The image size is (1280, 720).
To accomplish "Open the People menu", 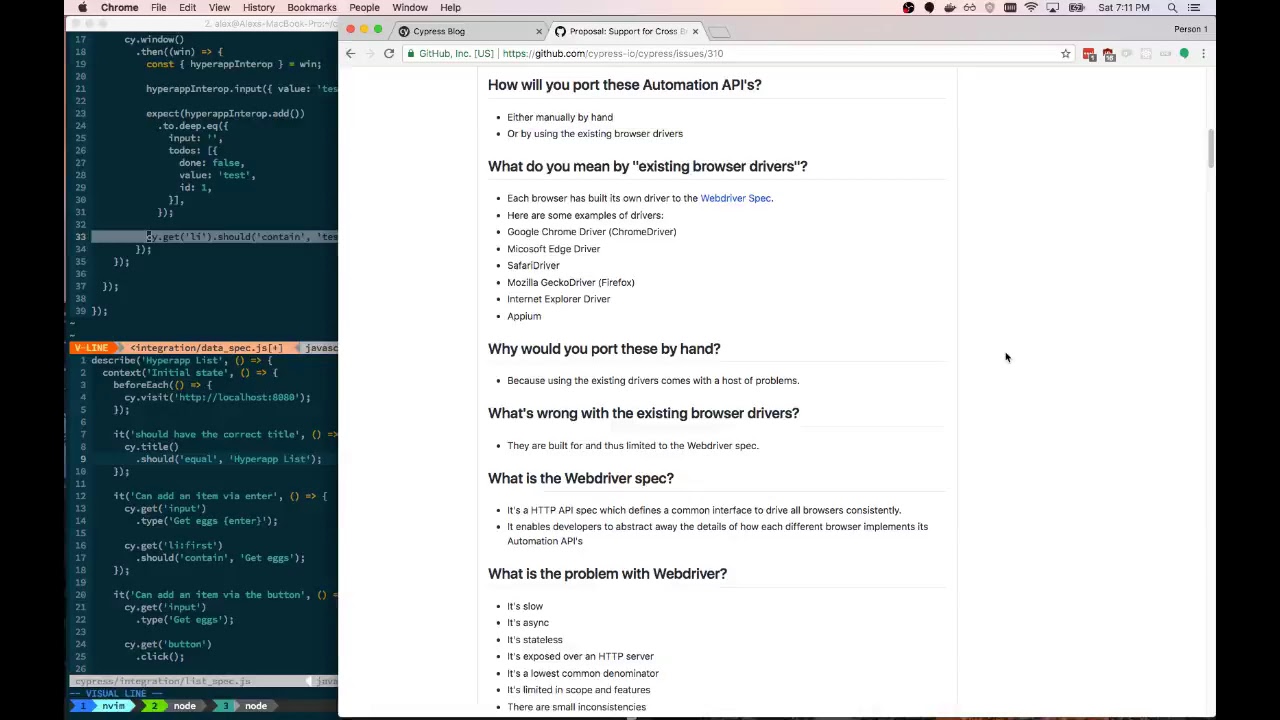I will (364, 8).
